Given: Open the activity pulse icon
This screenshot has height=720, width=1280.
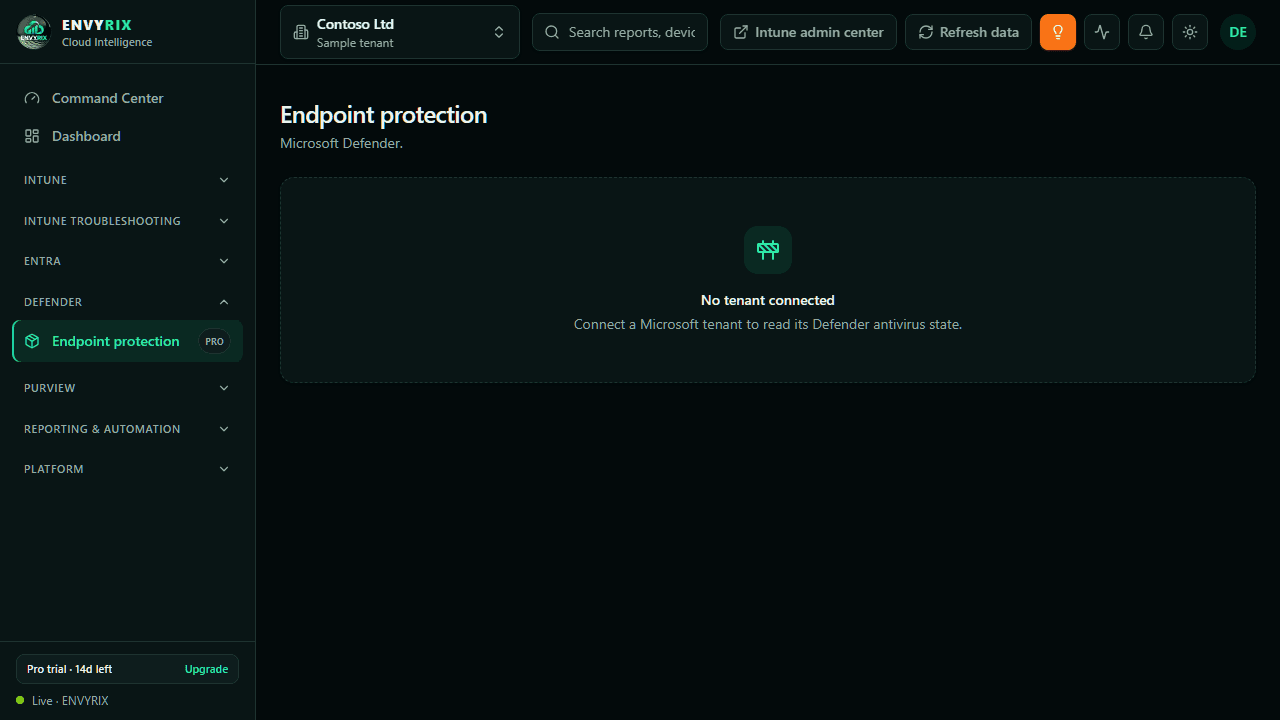Looking at the screenshot, I should (x=1102, y=32).
